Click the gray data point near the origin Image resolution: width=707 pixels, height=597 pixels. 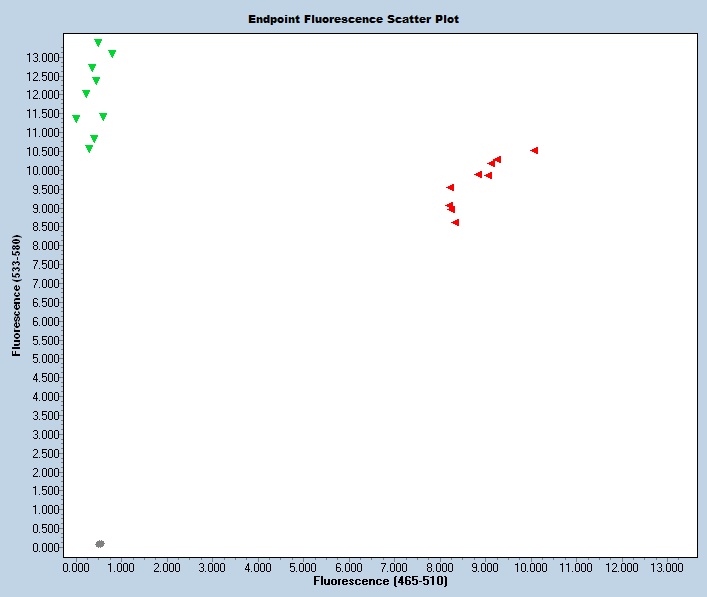pos(100,544)
